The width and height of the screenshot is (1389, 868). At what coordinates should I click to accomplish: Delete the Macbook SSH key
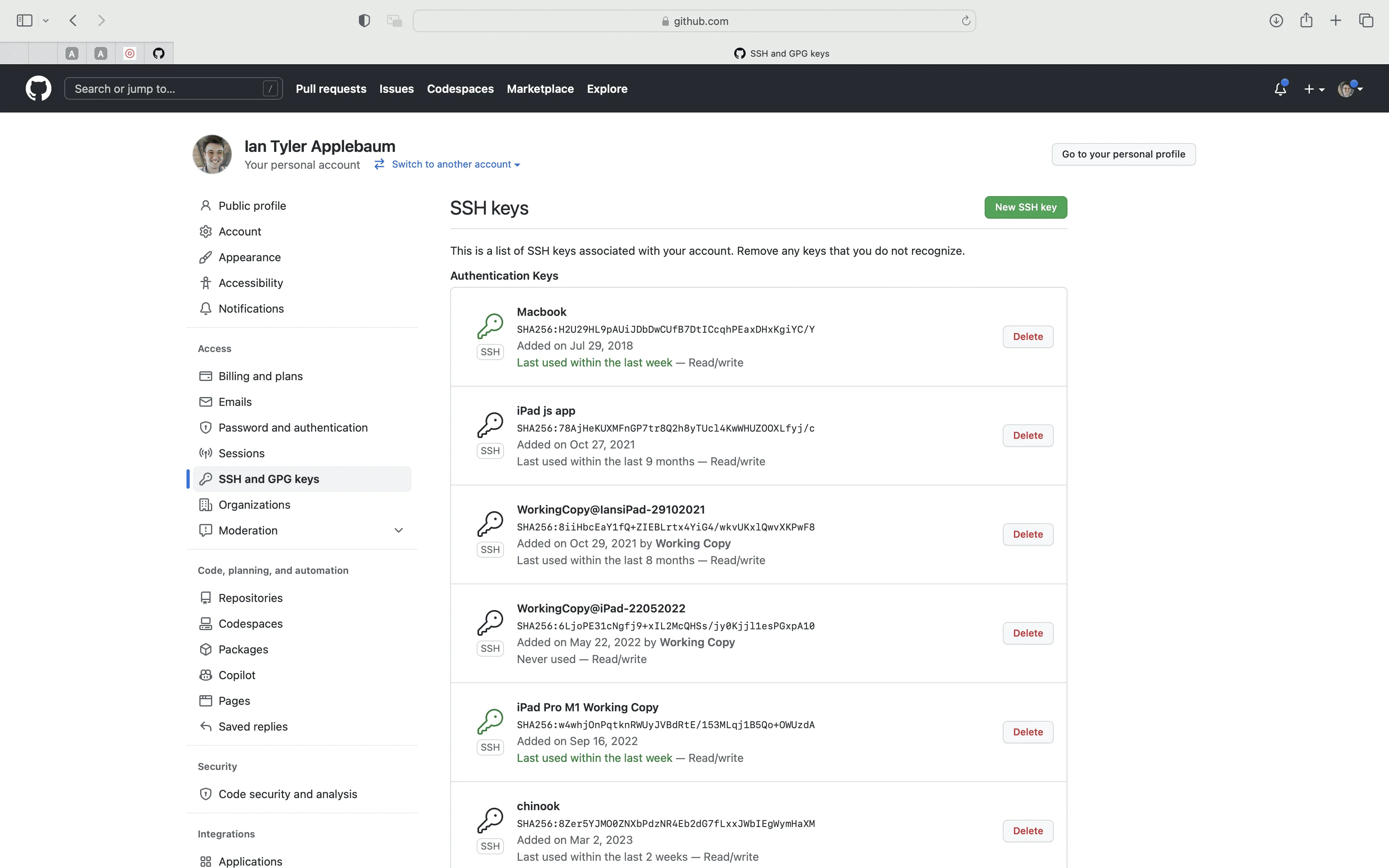coord(1027,336)
